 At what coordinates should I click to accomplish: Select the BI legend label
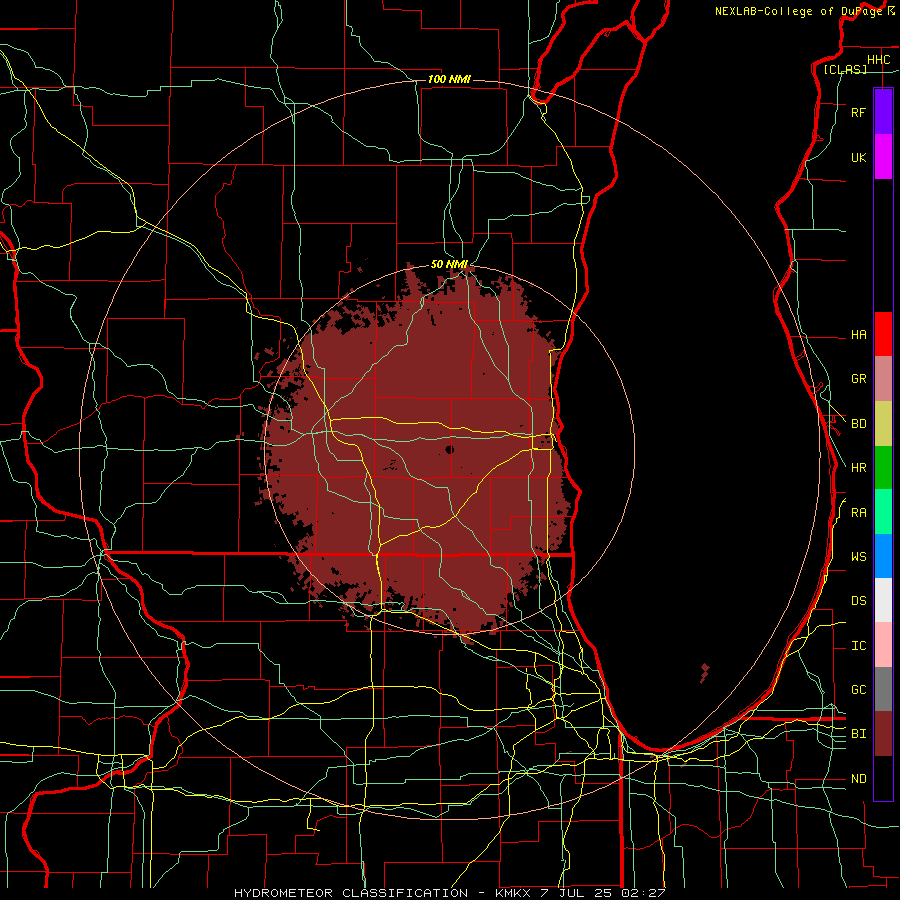(x=858, y=734)
